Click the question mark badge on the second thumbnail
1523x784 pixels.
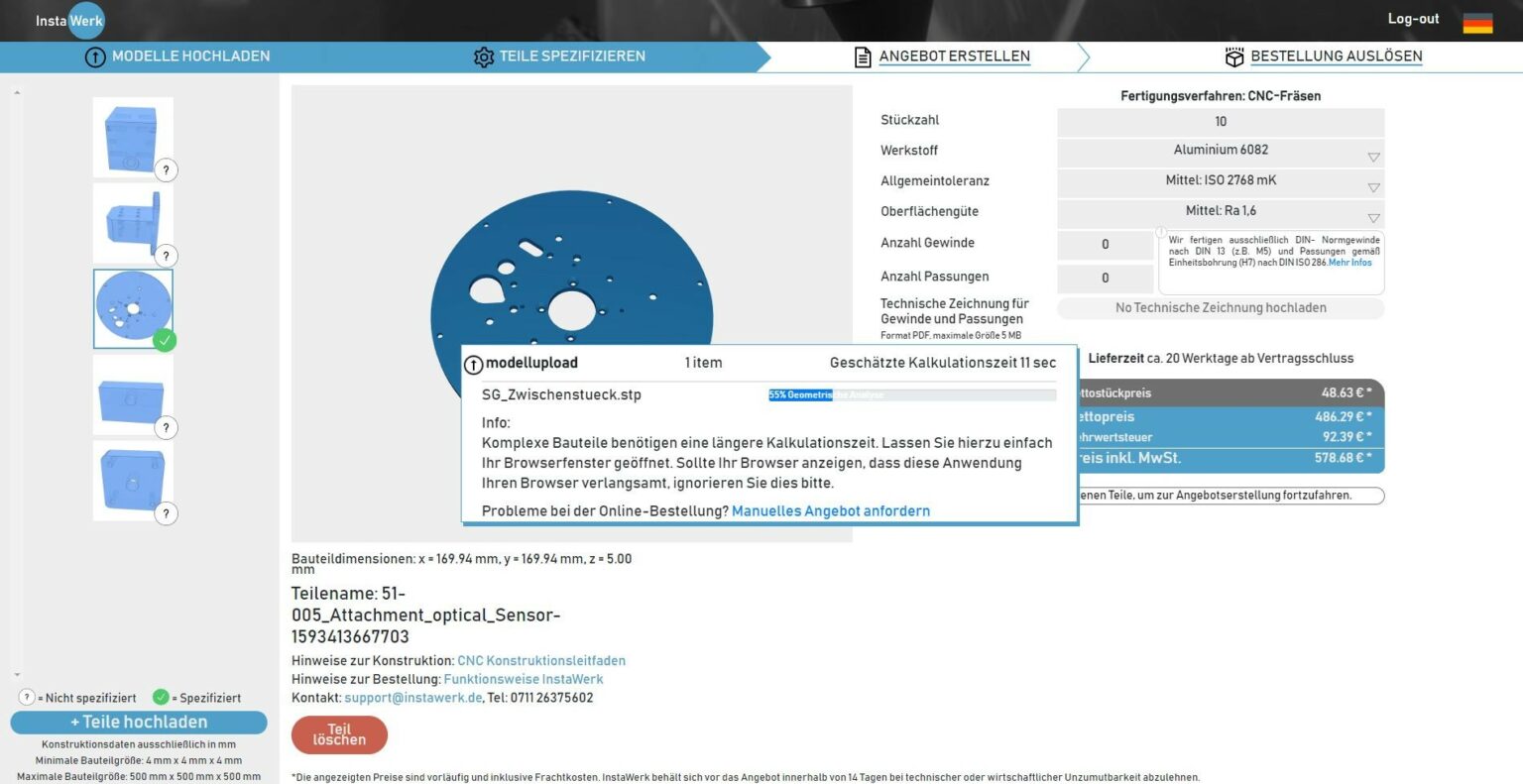[166, 255]
